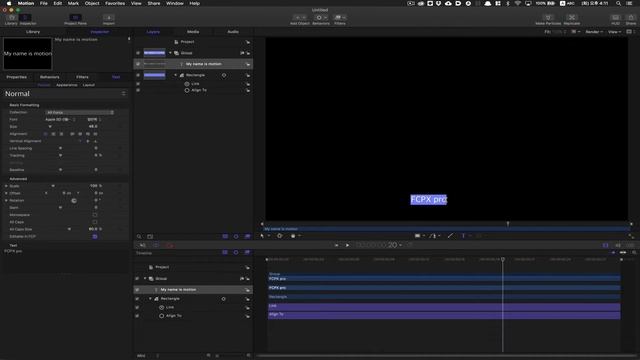The height and width of the screenshot is (360, 640).
Task: Click the Replicate toolbar icon
Action: (571, 19)
